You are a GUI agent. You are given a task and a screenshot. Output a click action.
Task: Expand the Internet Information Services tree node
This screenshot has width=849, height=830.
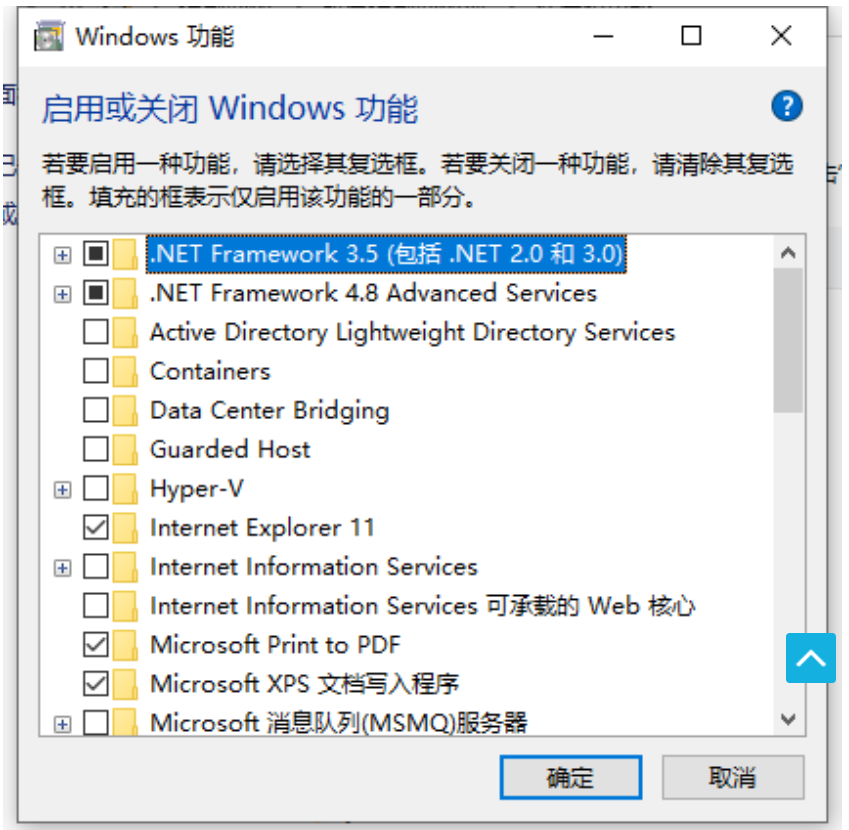point(63,568)
